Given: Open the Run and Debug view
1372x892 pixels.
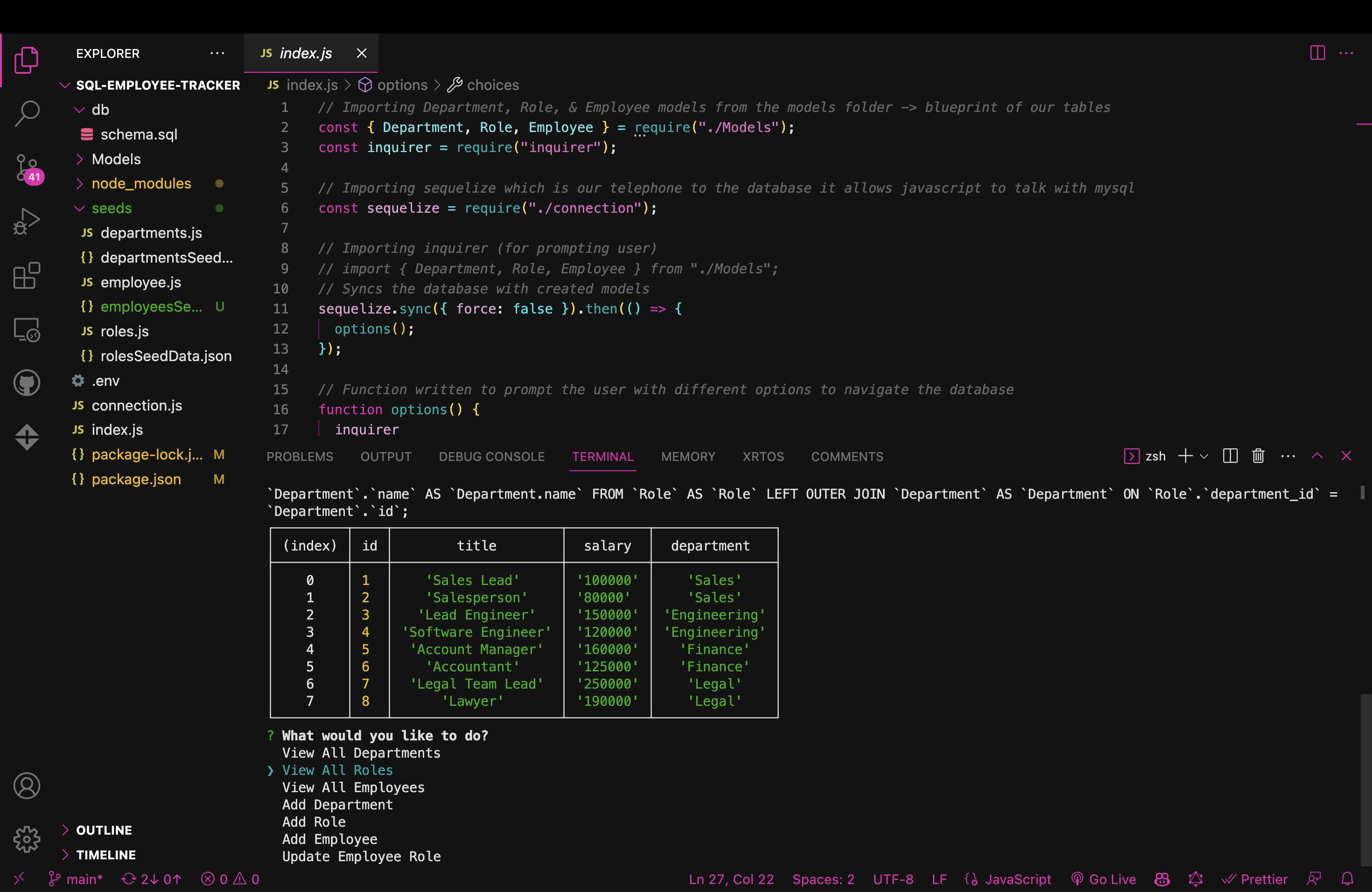Looking at the screenshot, I should tap(27, 221).
